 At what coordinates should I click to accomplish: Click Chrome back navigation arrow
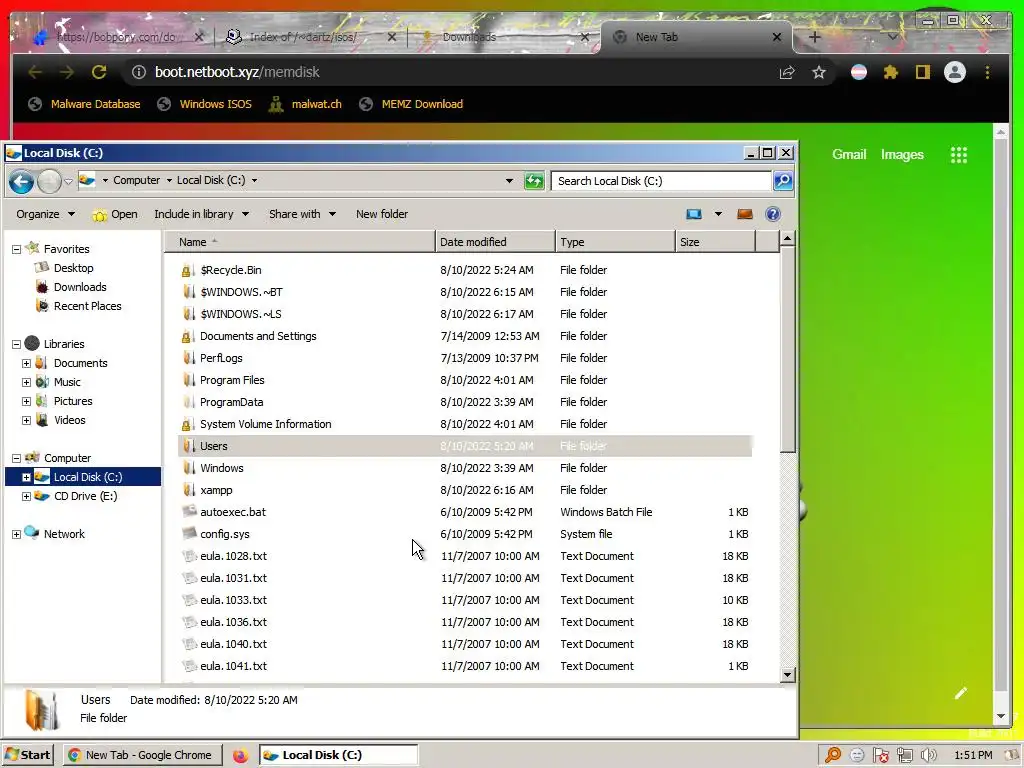(35, 72)
